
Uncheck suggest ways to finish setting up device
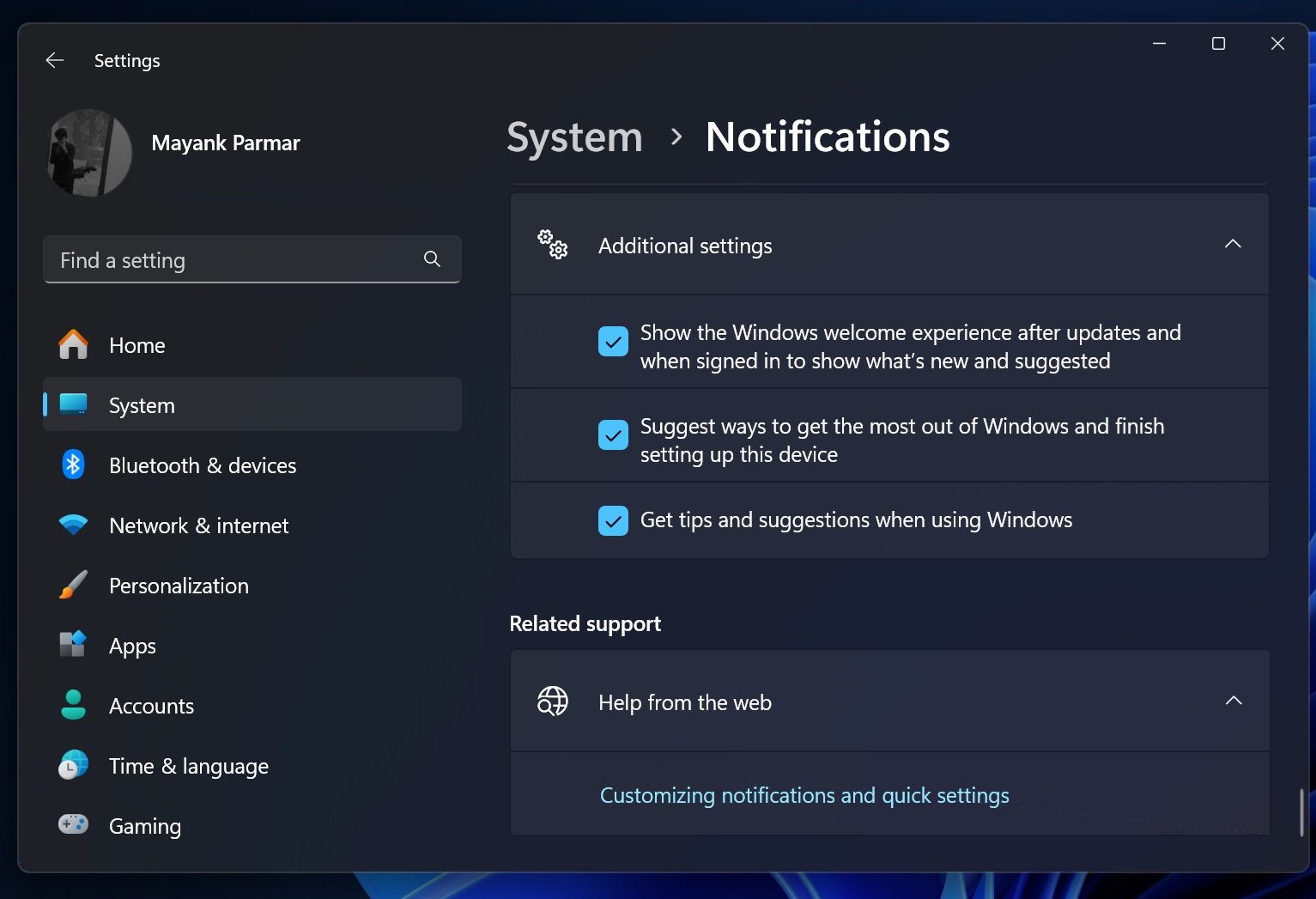(x=613, y=435)
